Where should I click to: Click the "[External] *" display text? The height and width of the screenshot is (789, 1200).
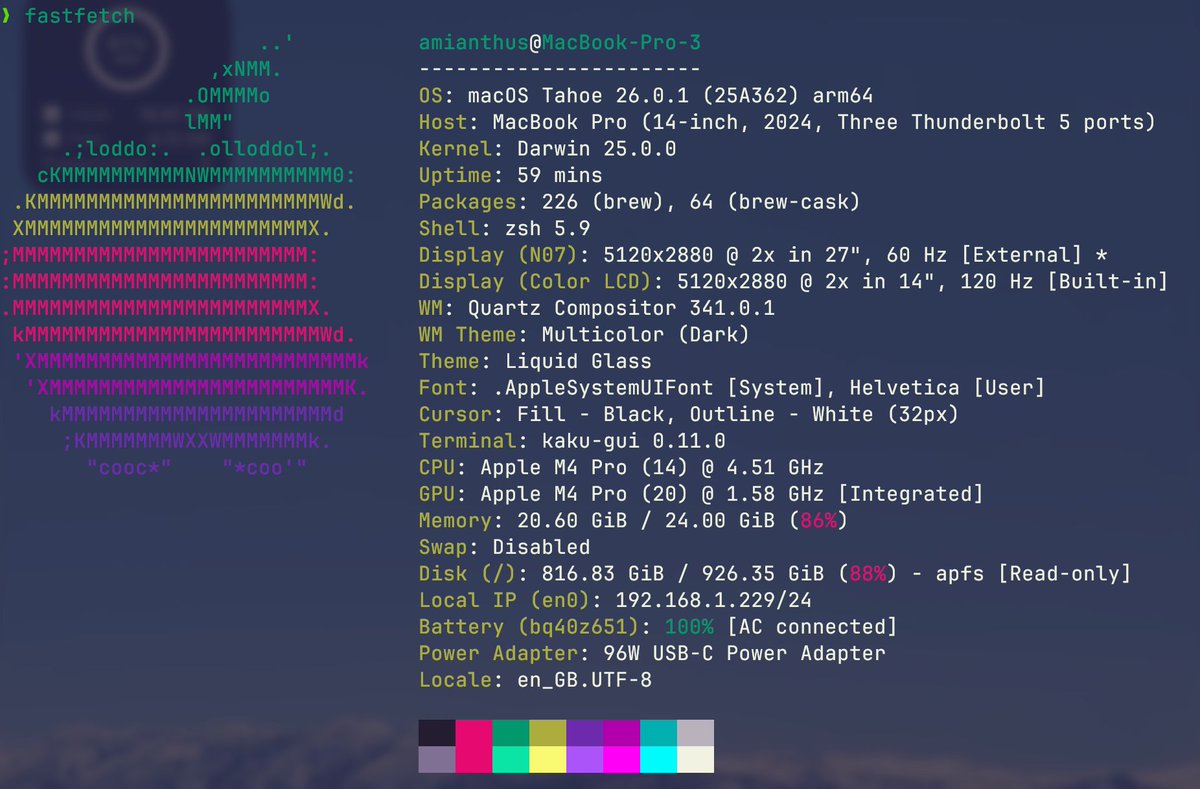1033,255
